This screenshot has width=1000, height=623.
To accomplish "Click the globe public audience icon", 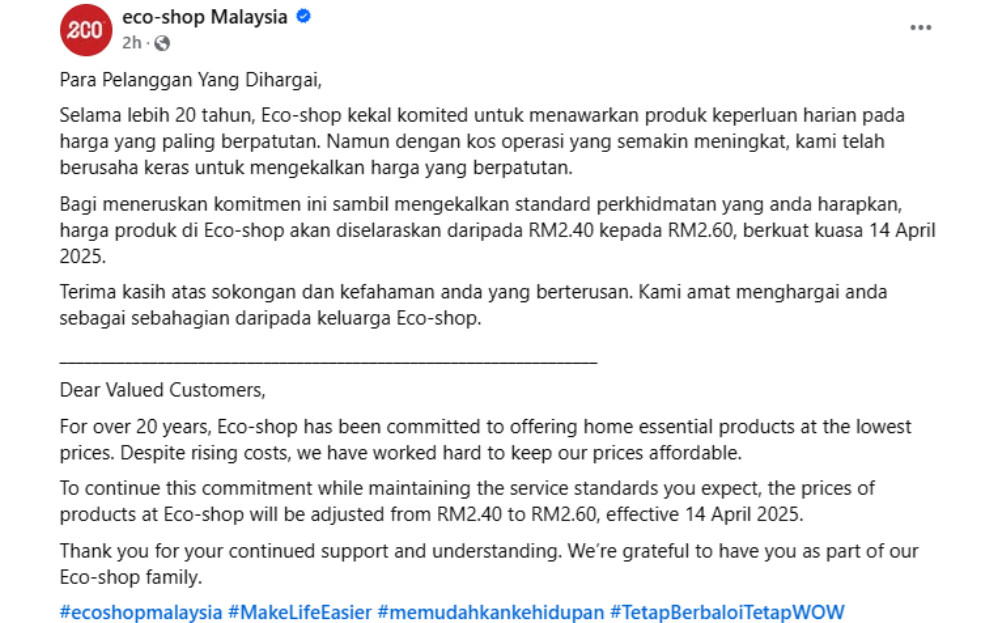I will coord(162,43).
